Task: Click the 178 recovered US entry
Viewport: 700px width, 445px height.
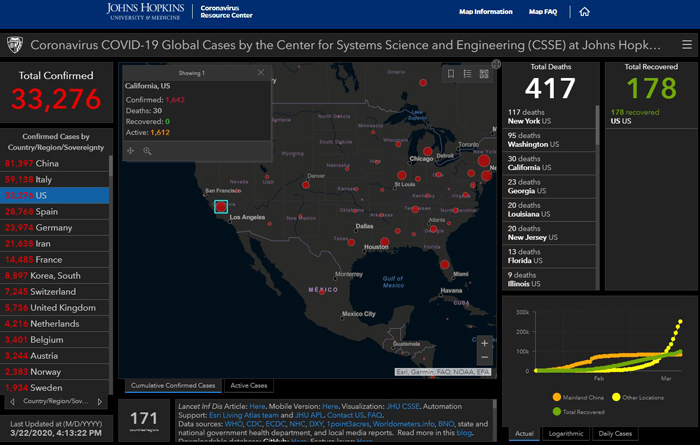Action: [652, 116]
